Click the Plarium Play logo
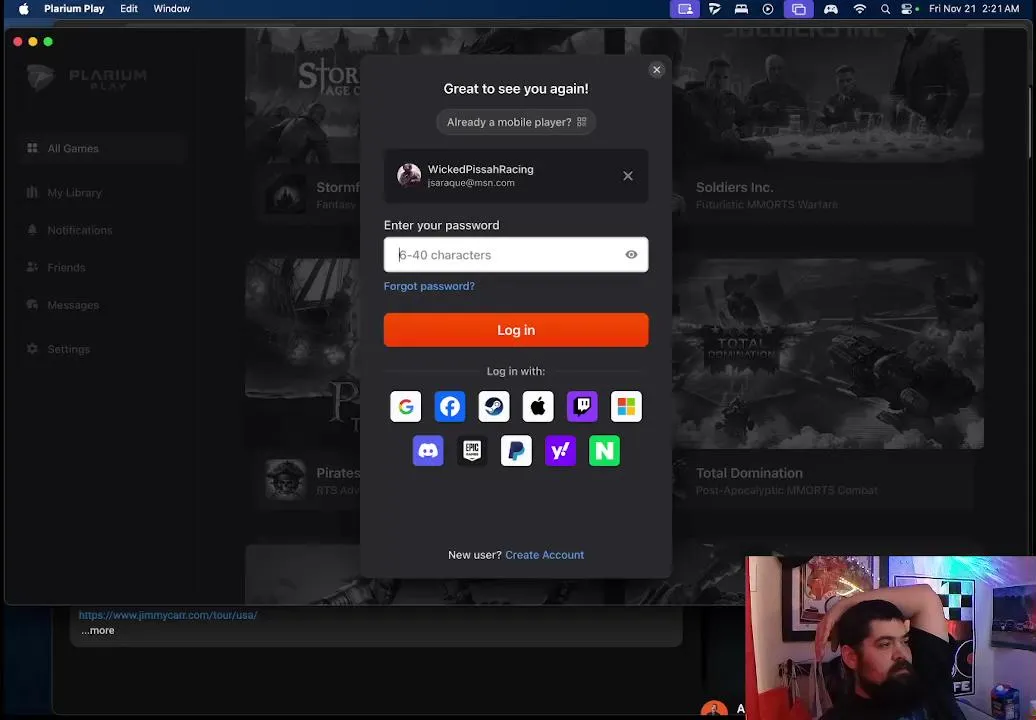1036x720 pixels. [87, 78]
